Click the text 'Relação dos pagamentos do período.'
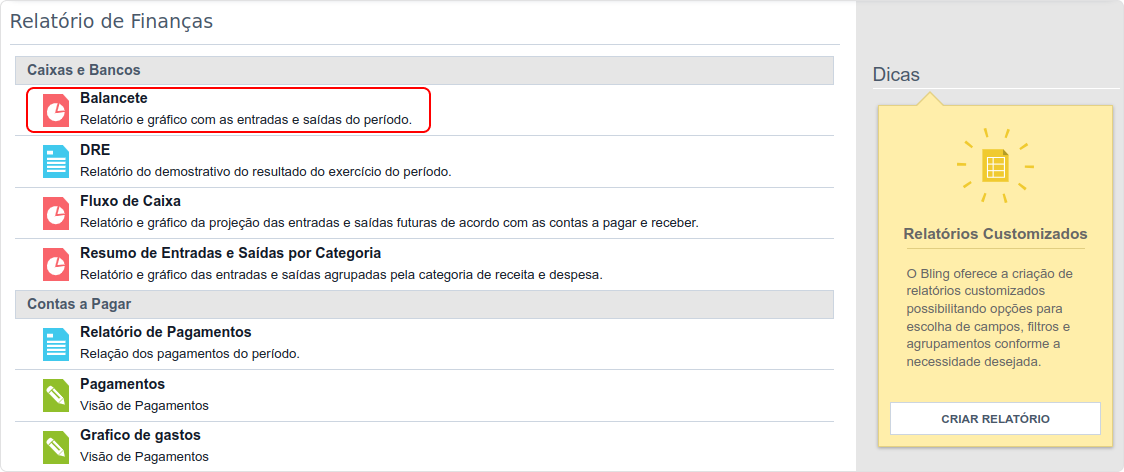1124x472 pixels. 190,354
